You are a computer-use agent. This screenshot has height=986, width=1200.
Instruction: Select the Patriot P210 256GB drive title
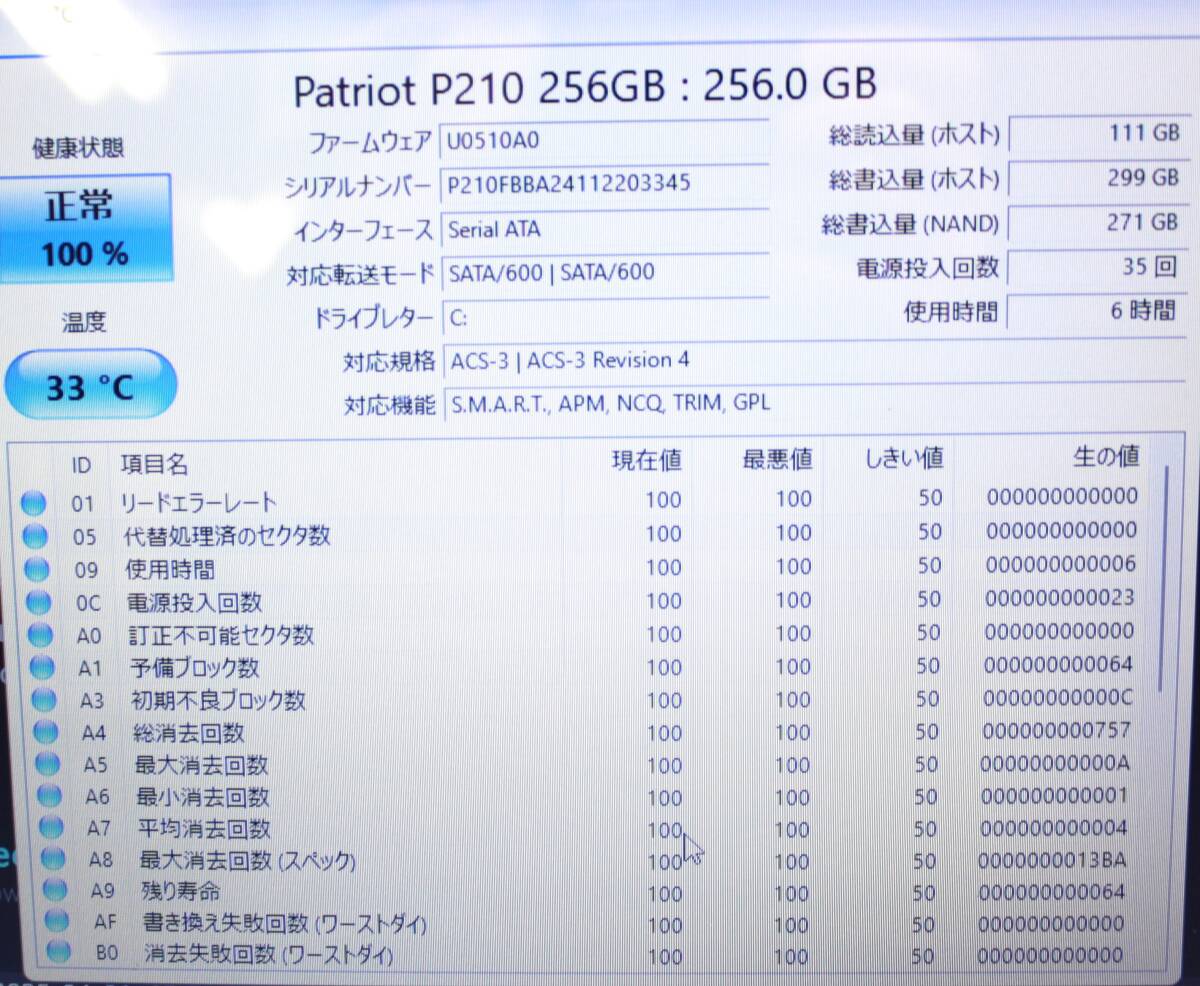[x=585, y=87]
